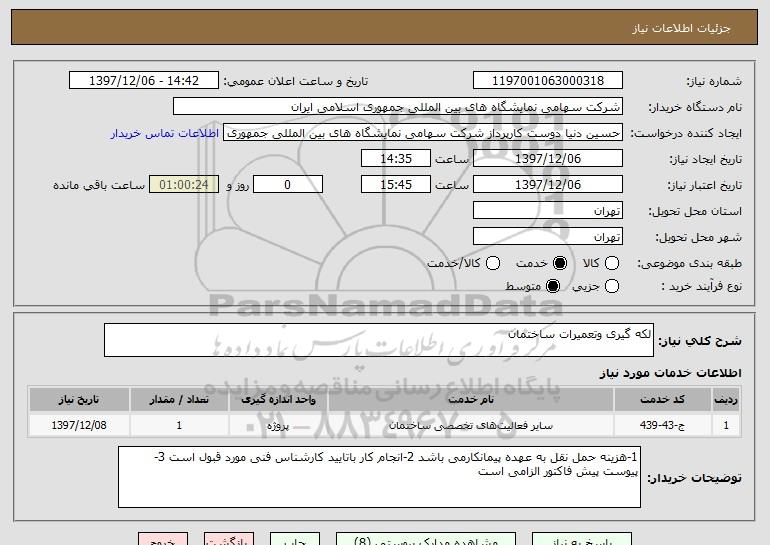
Task: Select the کالا radio button
Action: pyautogui.click(x=611, y=264)
